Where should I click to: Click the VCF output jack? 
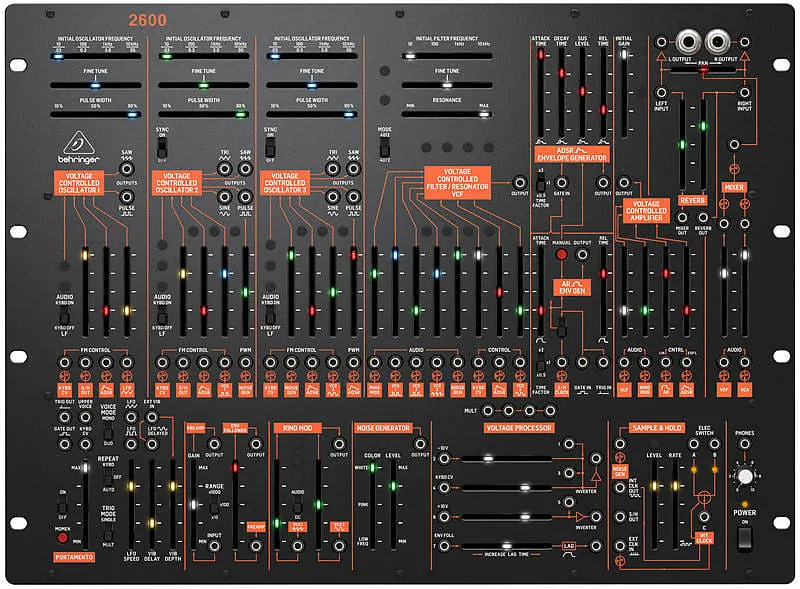[519, 183]
